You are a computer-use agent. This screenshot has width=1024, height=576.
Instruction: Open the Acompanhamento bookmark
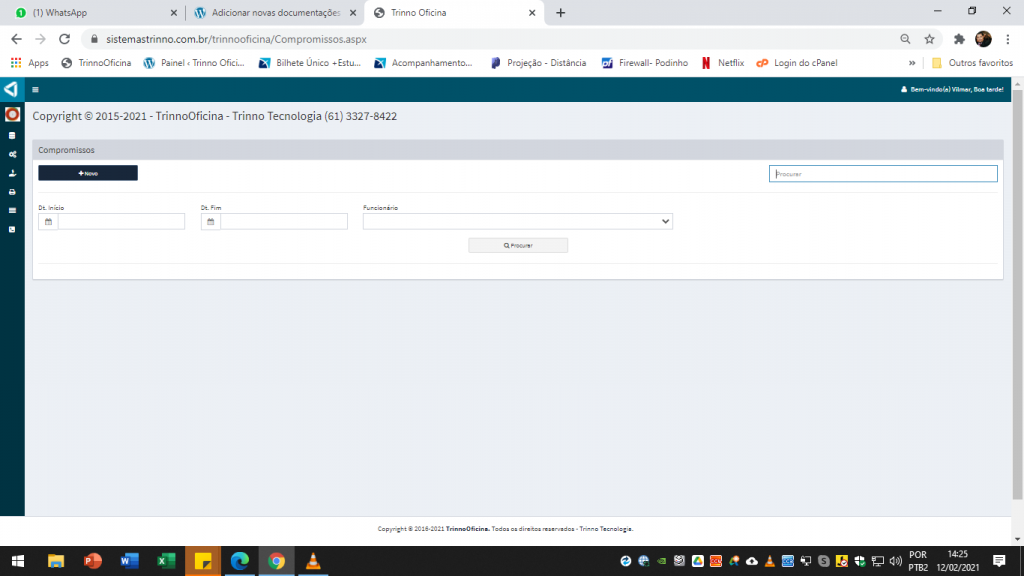coord(423,63)
